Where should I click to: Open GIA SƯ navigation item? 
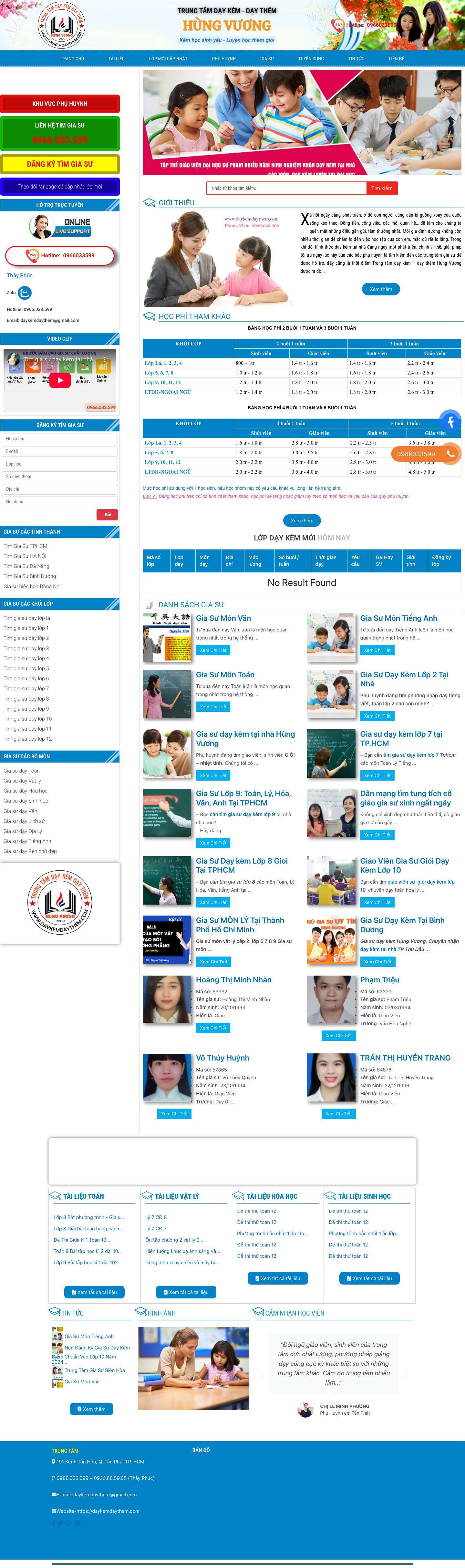pos(267,58)
